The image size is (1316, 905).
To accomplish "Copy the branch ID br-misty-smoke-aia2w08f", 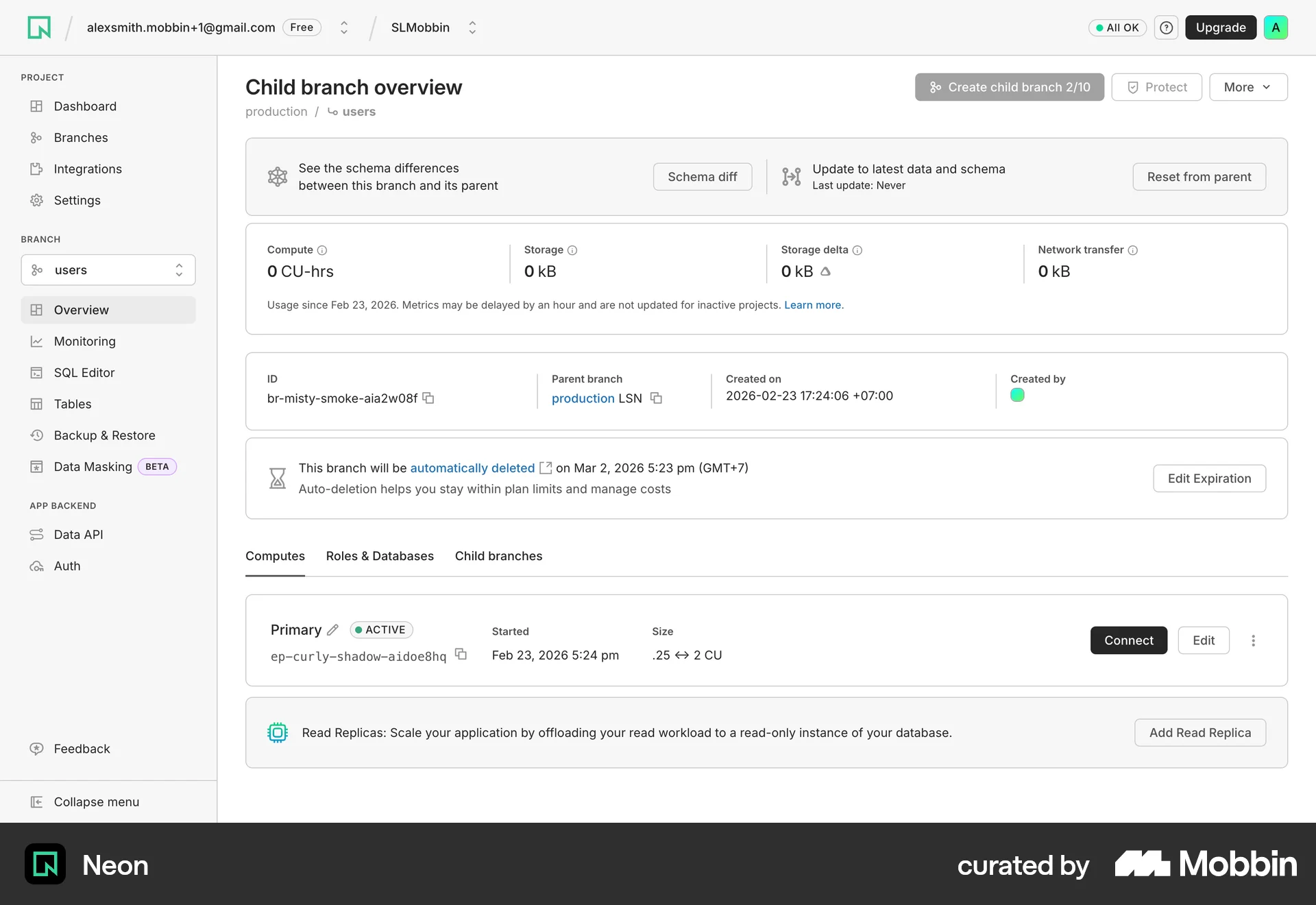I will 428,398.
